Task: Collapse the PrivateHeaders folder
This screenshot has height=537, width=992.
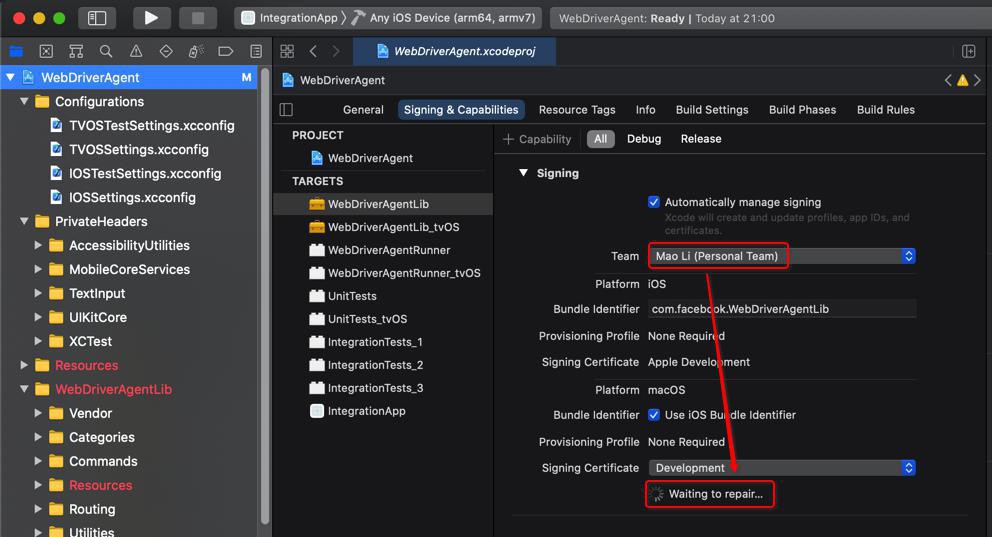Action: tap(24, 221)
